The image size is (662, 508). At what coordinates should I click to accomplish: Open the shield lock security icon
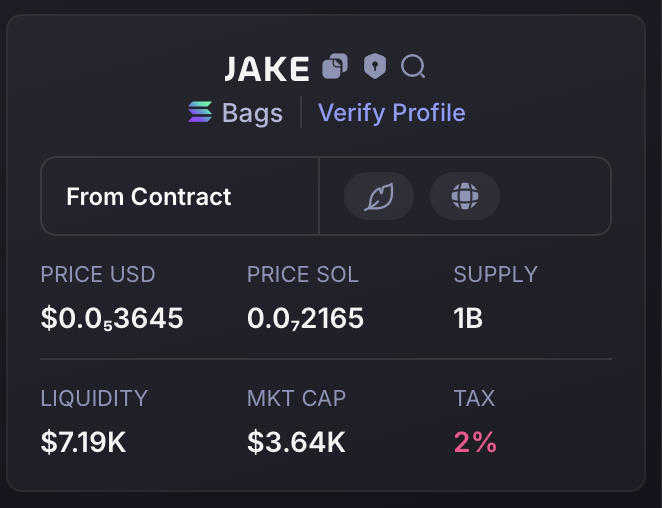pos(375,66)
